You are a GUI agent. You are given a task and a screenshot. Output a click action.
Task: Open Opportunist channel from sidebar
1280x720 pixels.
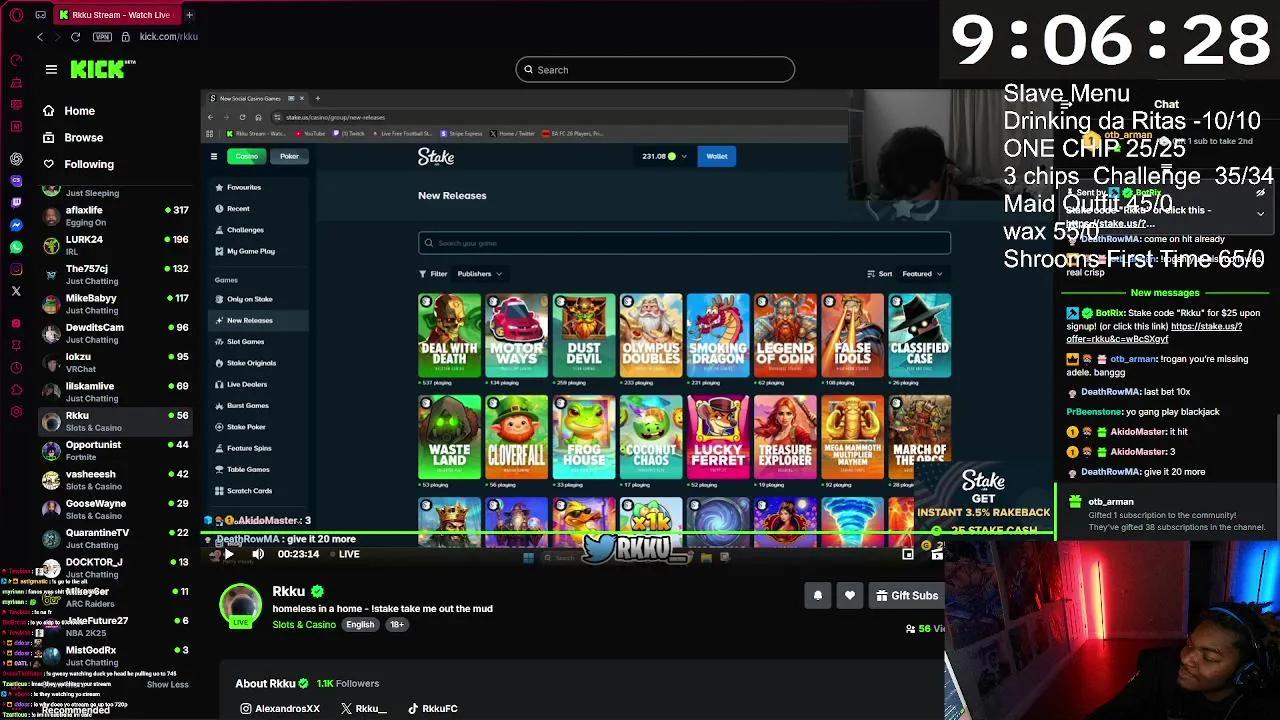click(x=115, y=450)
